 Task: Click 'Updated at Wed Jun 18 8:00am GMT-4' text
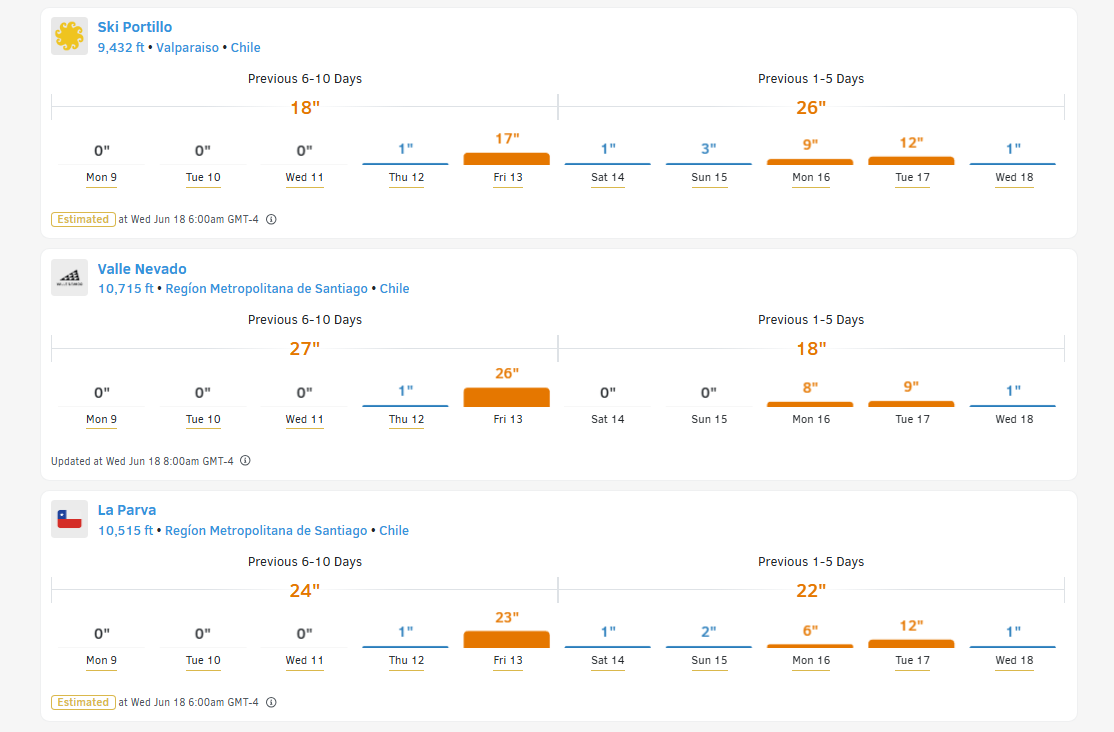pos(142,461)
